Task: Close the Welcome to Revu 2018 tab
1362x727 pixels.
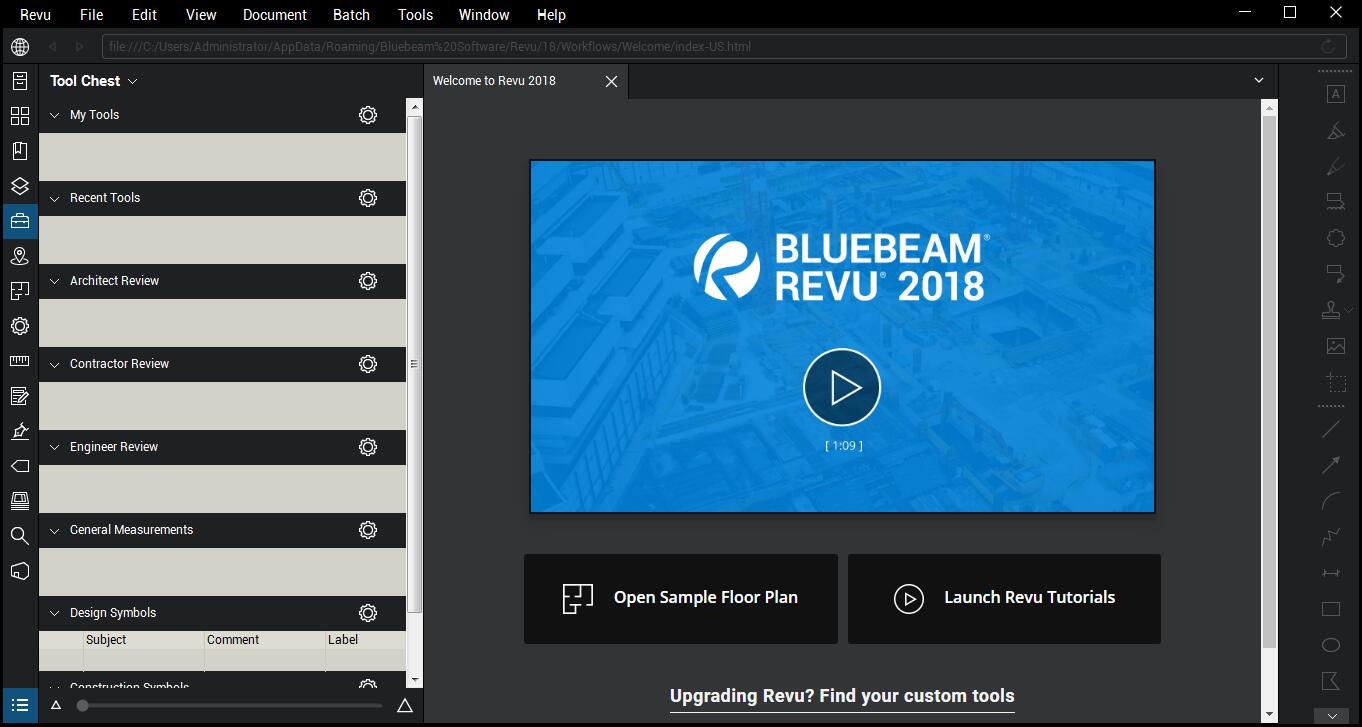Action: [x=611, y=81]
